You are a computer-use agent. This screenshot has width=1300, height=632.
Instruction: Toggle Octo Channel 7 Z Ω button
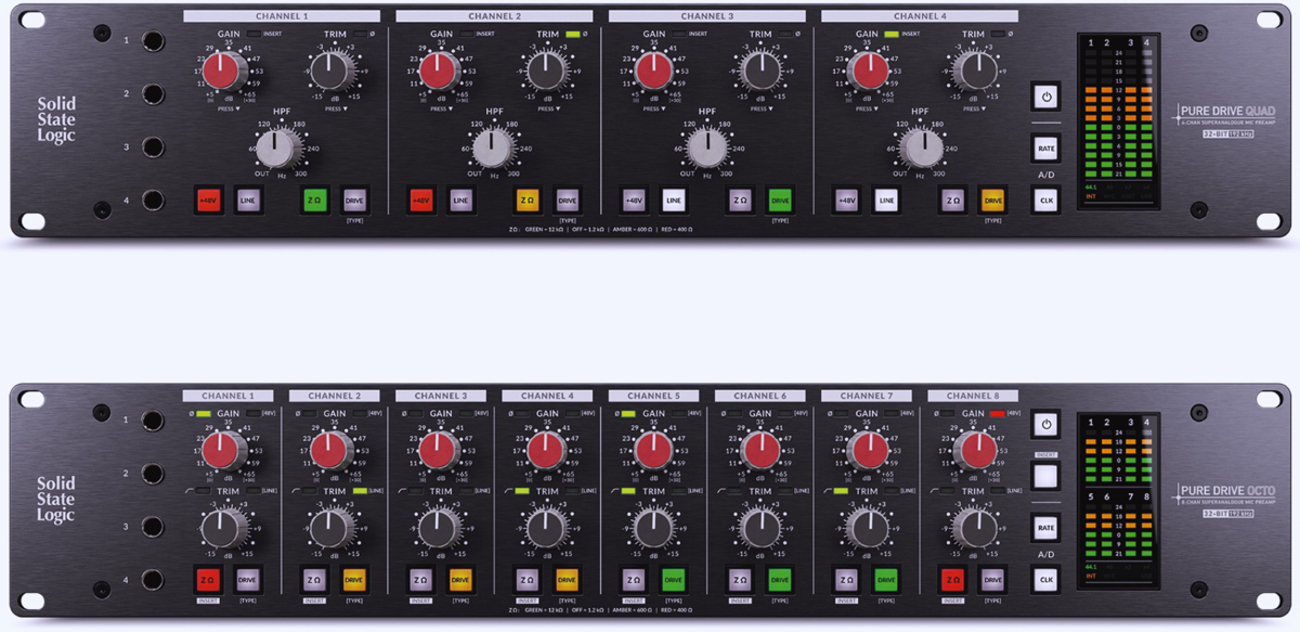click(847, 579)
